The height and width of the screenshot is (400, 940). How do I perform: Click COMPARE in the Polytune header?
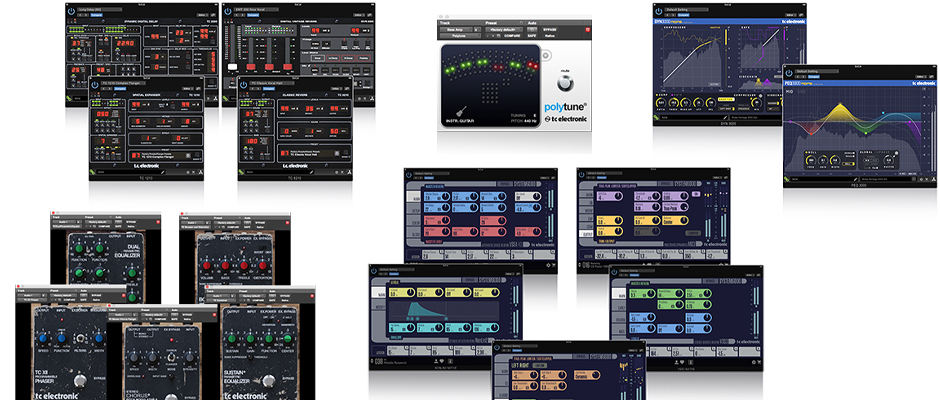coord(512,36)
